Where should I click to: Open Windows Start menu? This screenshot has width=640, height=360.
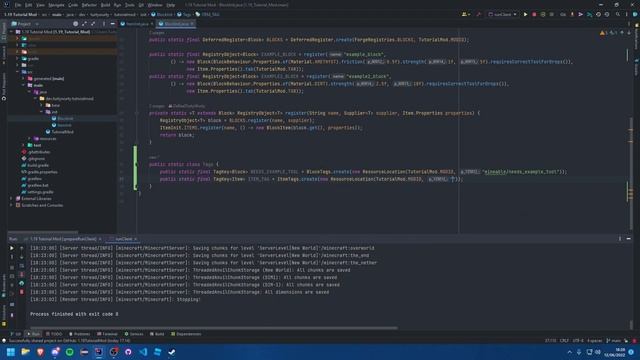coord(11,352)
